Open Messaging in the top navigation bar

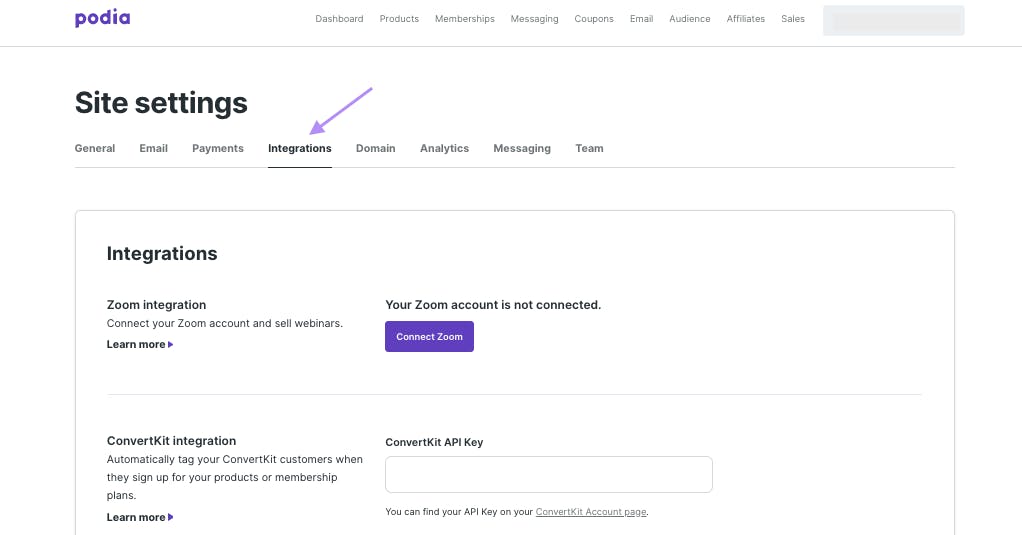pos(534,19)
